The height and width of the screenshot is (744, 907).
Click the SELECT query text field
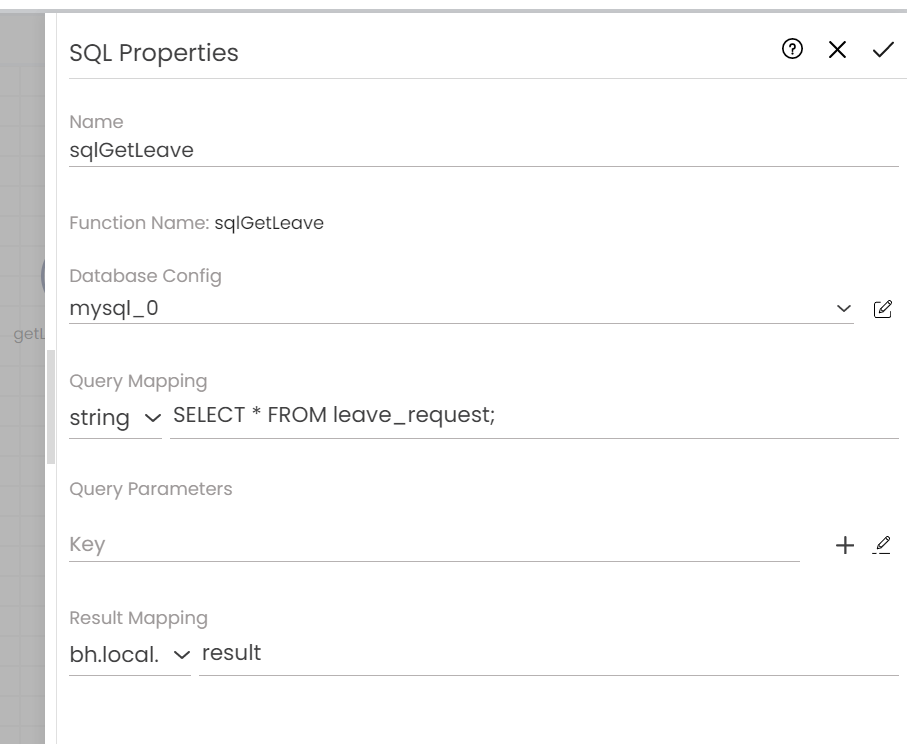click(534, 415)
